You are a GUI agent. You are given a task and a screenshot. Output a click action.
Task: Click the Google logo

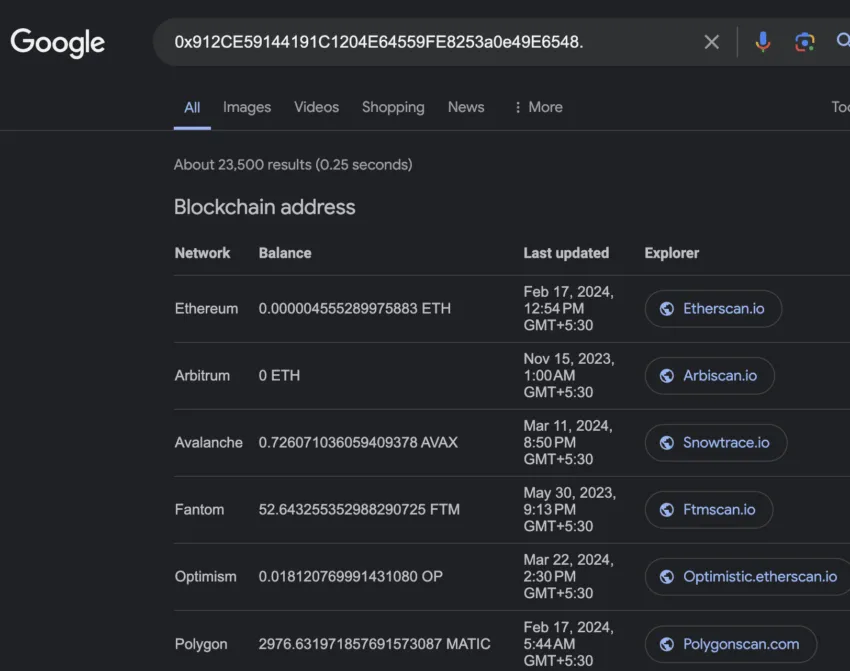(57, 42)
